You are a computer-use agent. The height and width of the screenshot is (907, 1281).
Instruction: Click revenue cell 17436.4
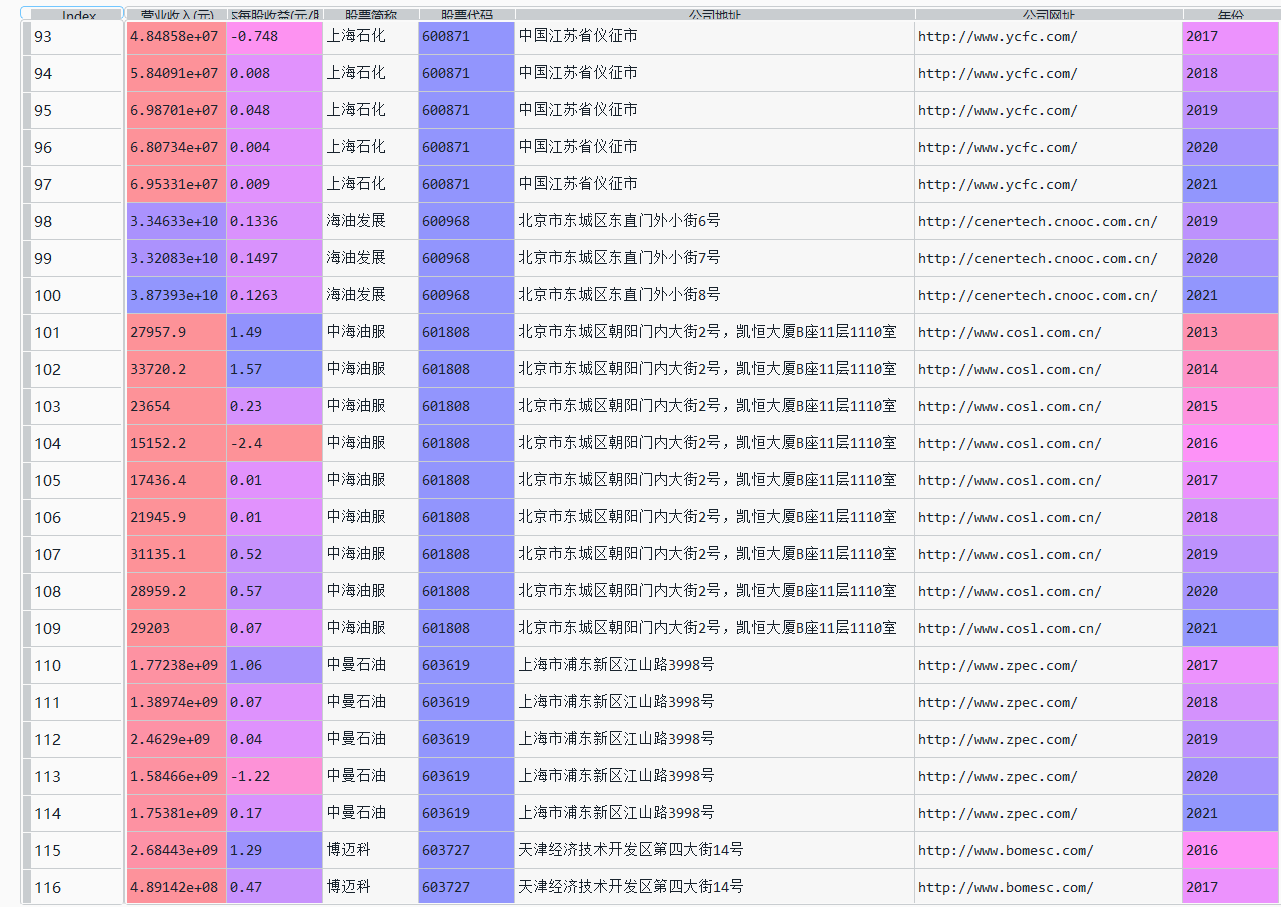pyautogui.click(x=176, y=480)
